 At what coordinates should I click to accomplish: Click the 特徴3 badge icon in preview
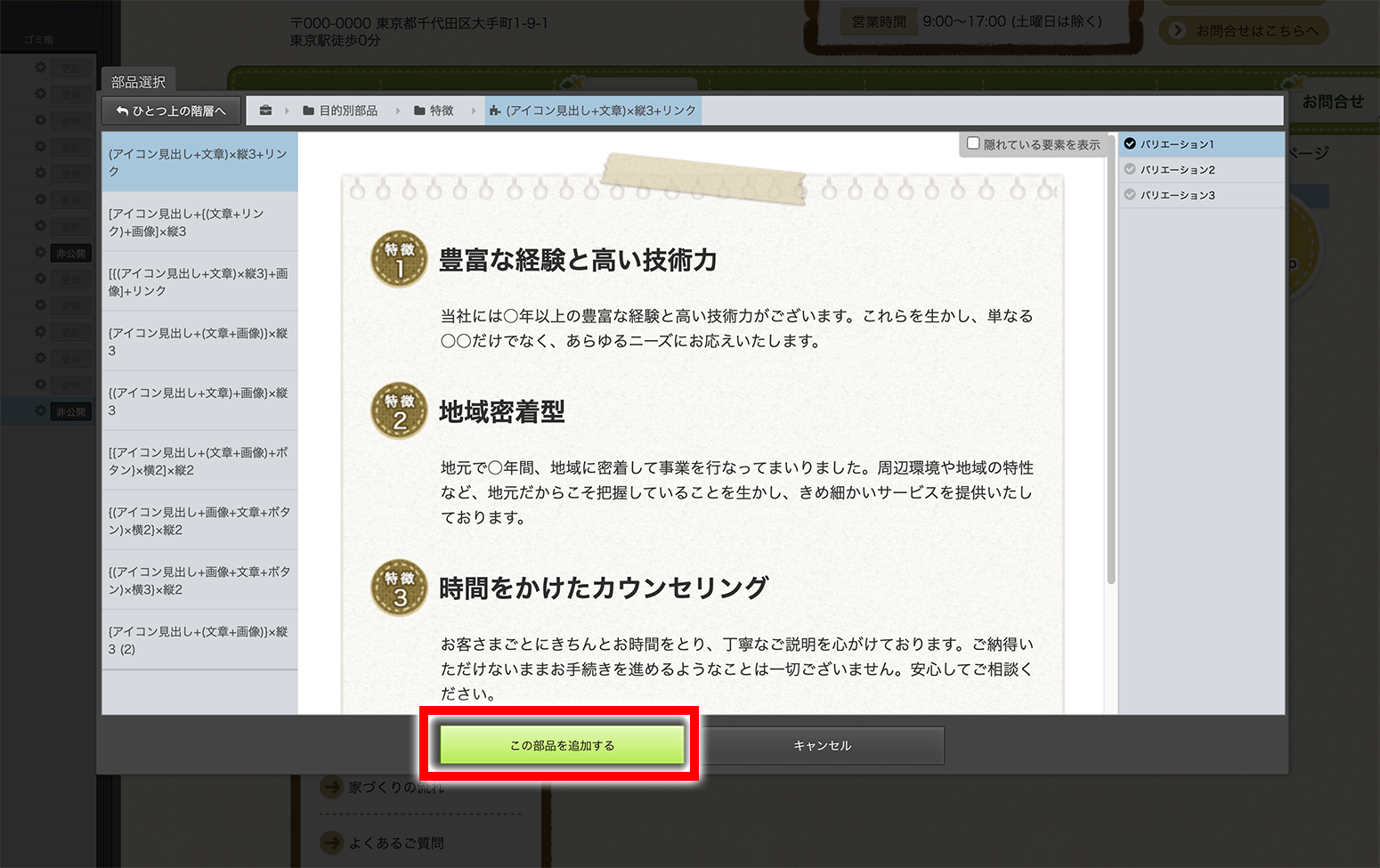pyautogui.click(x=399, y=588)
